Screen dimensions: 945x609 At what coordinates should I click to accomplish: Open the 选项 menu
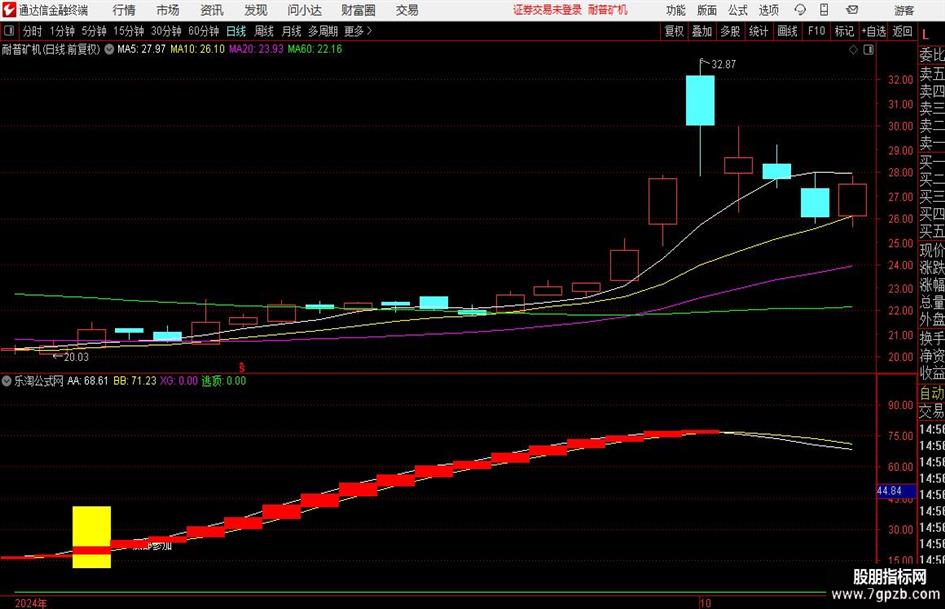tap(768, 10)
